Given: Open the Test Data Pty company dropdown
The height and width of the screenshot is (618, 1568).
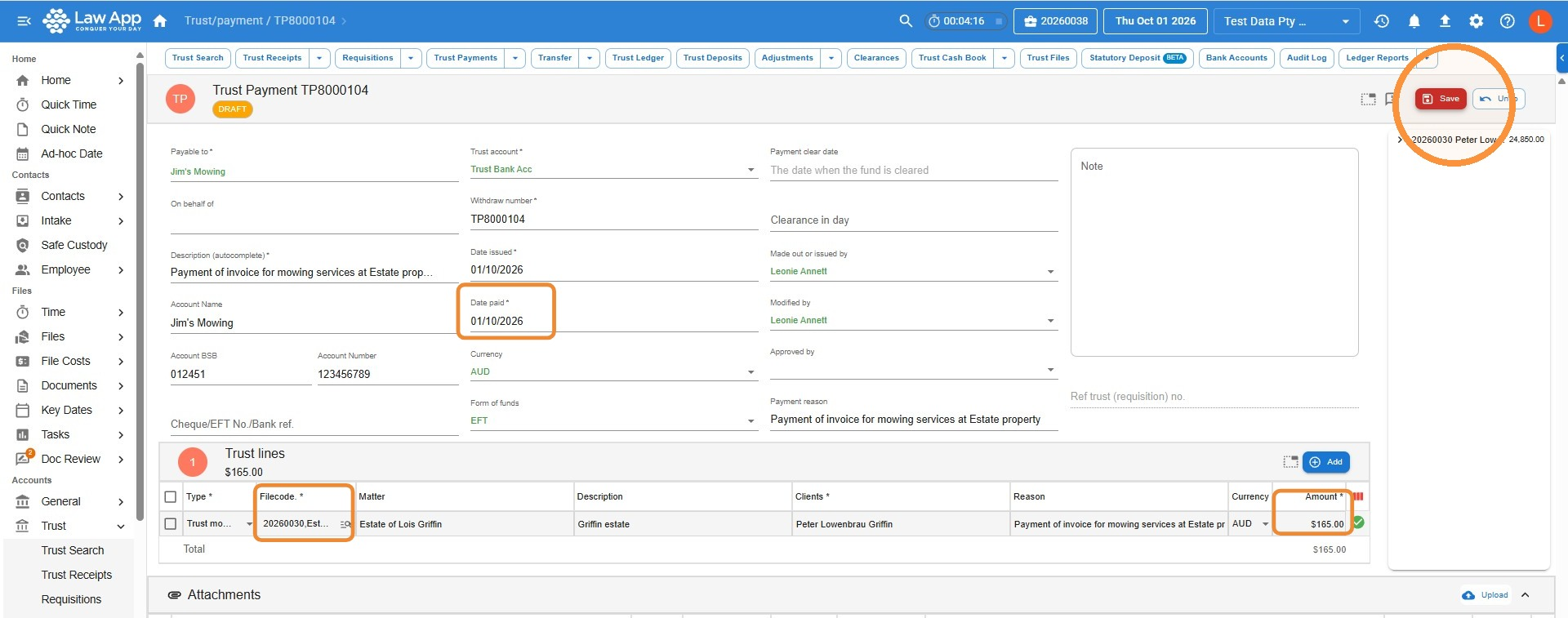Looking at the screenshot, I should click(1286, 21).
